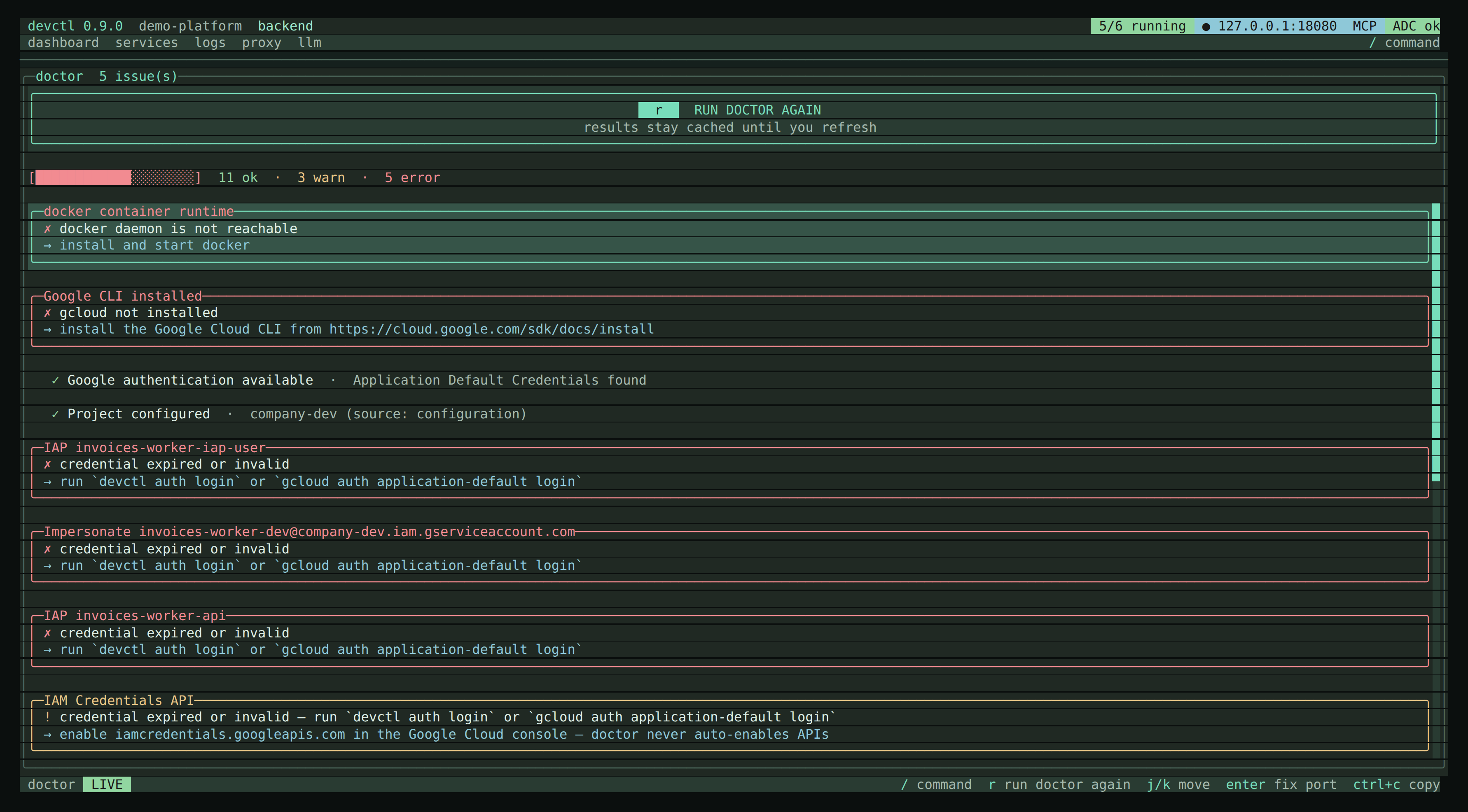This screenshot has height=812, width=1468.
Task: Click 'ctrl+c copy' footer hint
Action: 1397,785
